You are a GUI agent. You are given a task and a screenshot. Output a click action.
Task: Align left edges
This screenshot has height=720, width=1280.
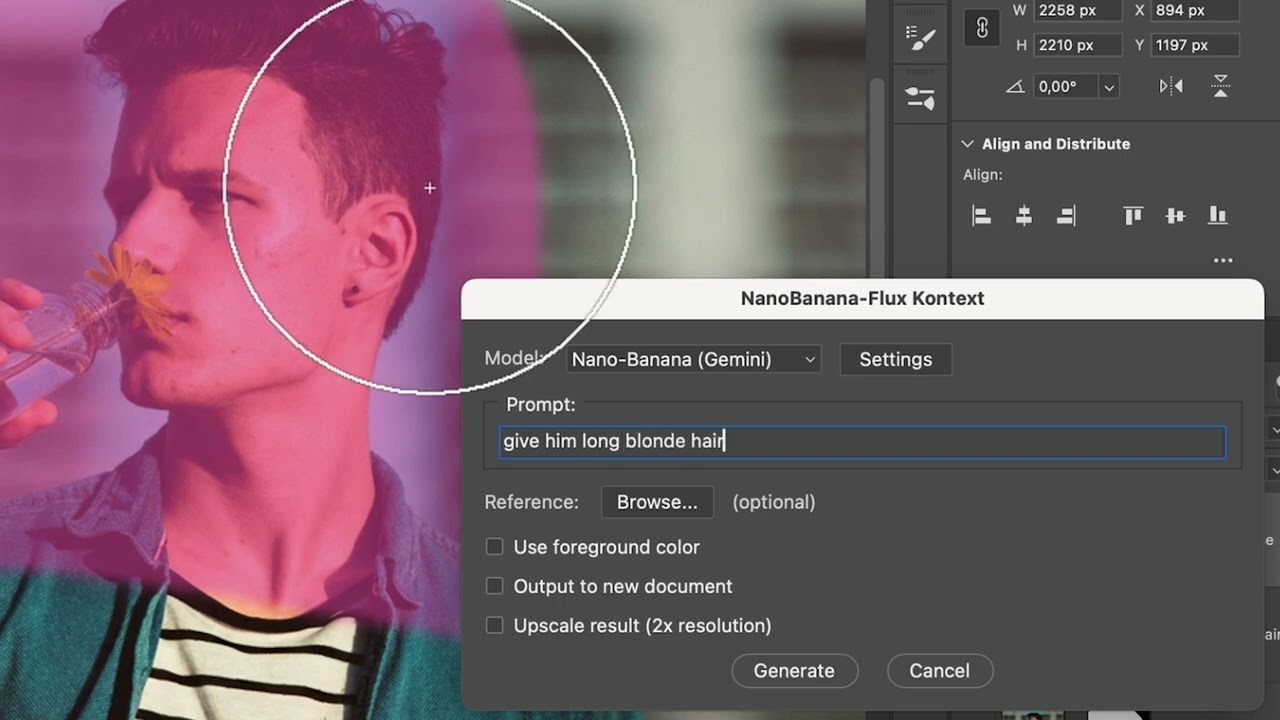coord(982,215)
